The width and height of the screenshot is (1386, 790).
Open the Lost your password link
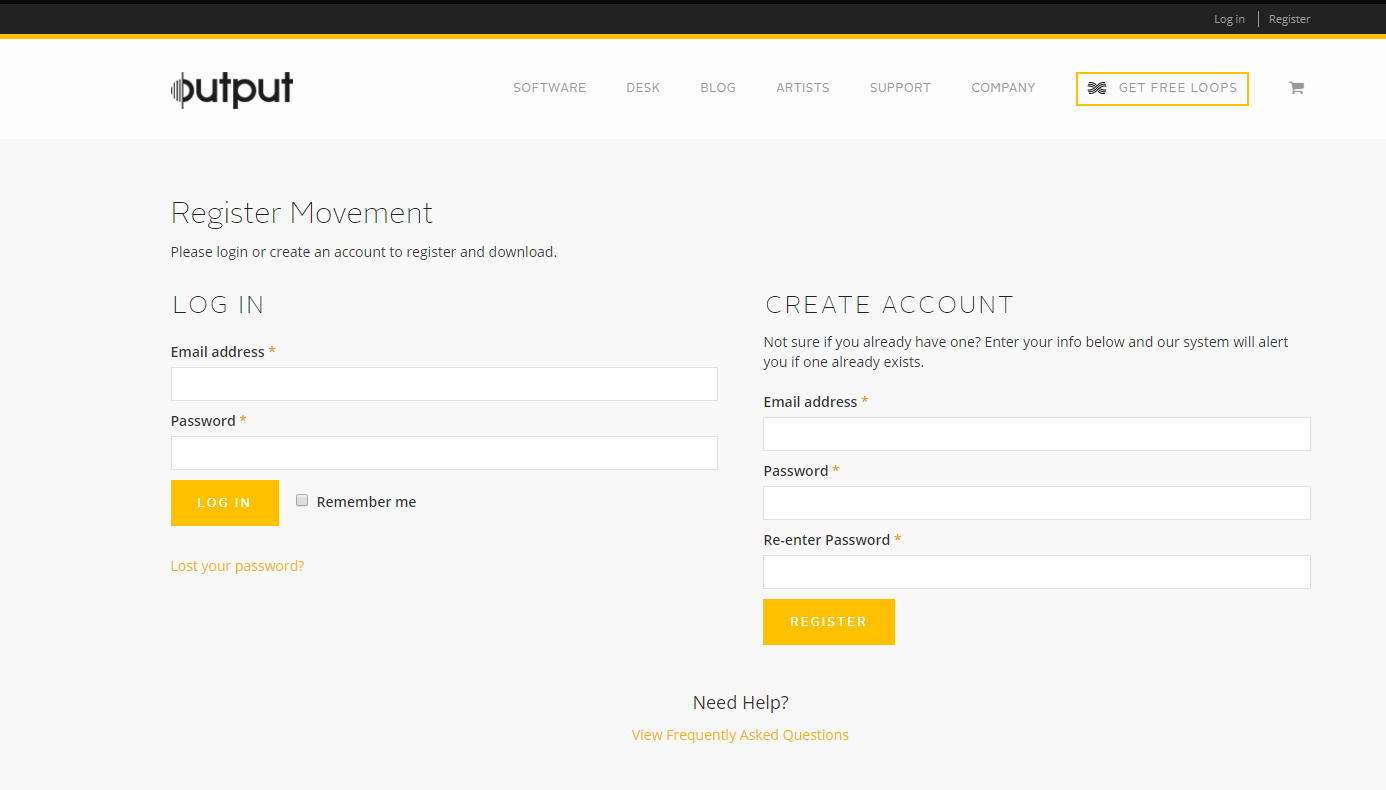(237, 566)
